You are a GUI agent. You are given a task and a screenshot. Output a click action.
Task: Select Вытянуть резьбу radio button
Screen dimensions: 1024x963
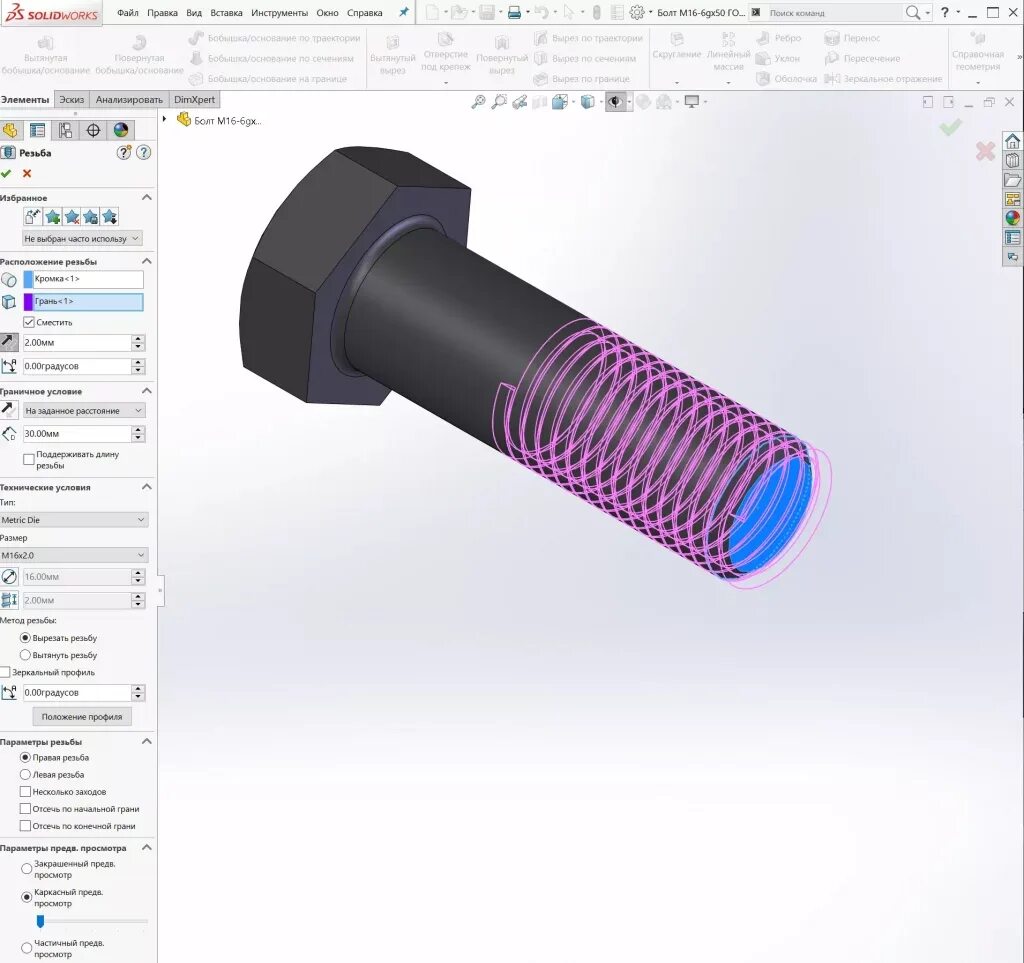tap(25, 655)
